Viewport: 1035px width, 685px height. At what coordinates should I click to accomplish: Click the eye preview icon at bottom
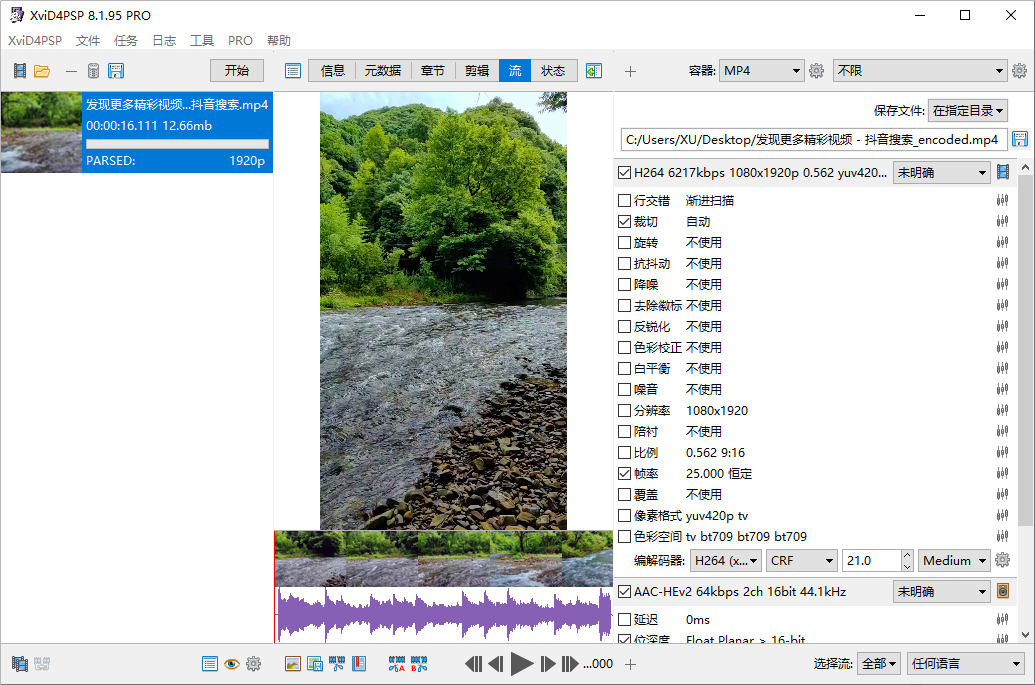tap(231, 663)
